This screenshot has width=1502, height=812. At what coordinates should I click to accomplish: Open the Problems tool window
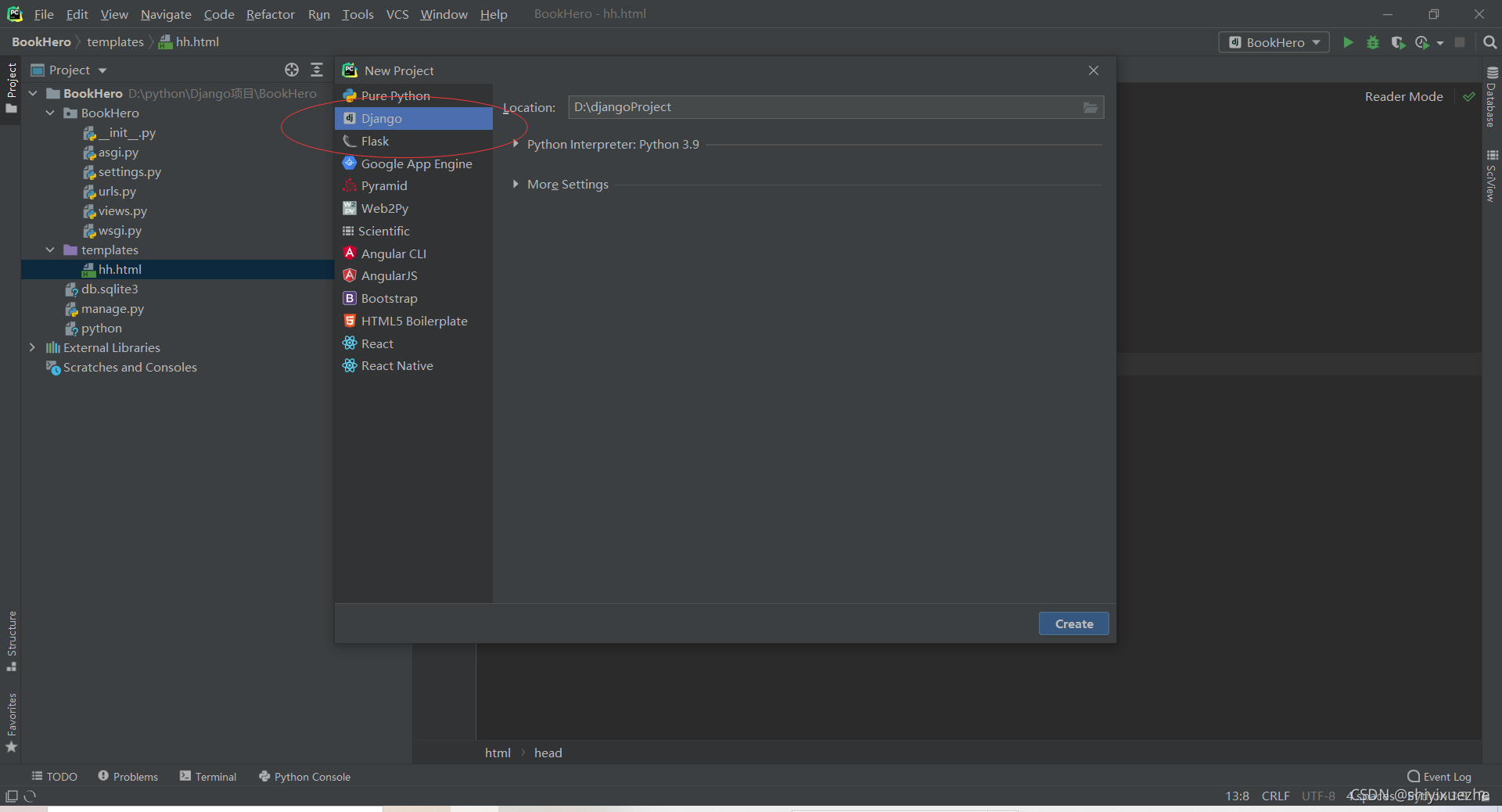pos(128,776)
